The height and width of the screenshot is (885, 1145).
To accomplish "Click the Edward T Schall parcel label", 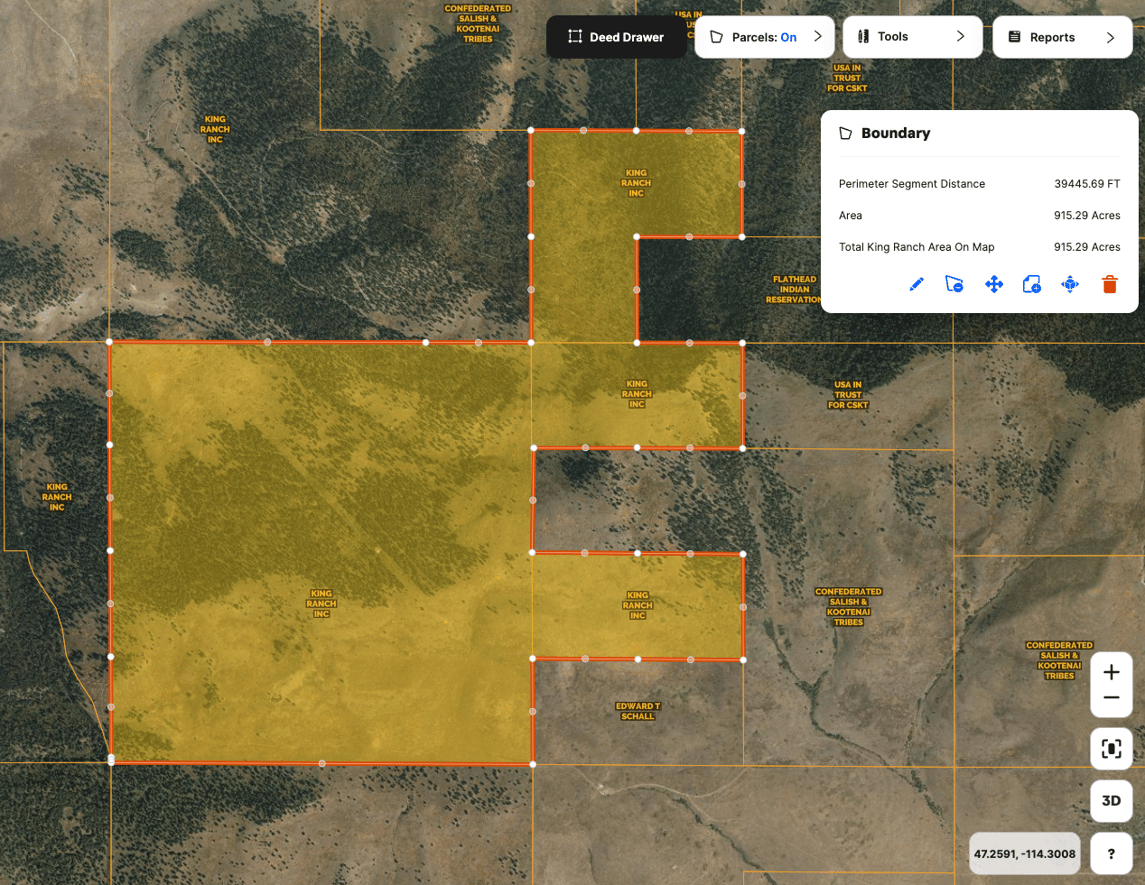I will (x=637, y=711).
